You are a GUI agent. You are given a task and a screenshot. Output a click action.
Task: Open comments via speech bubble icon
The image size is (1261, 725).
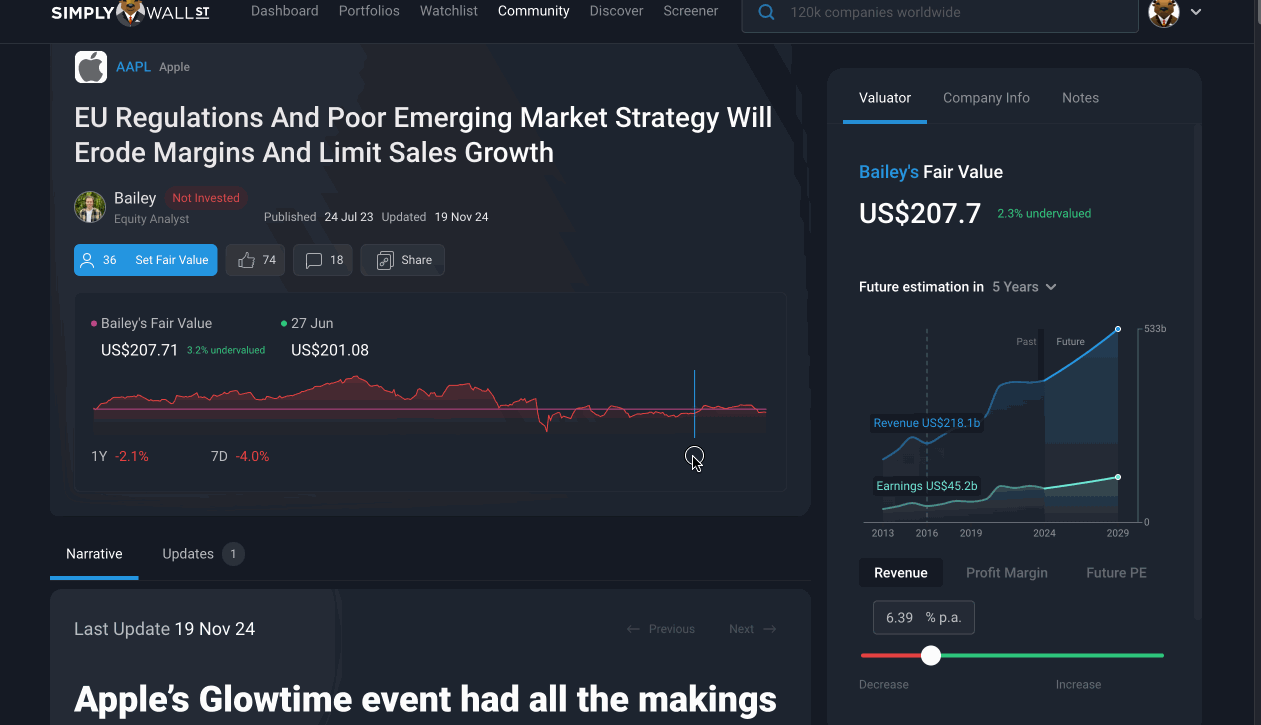click(x=314, y=260)
